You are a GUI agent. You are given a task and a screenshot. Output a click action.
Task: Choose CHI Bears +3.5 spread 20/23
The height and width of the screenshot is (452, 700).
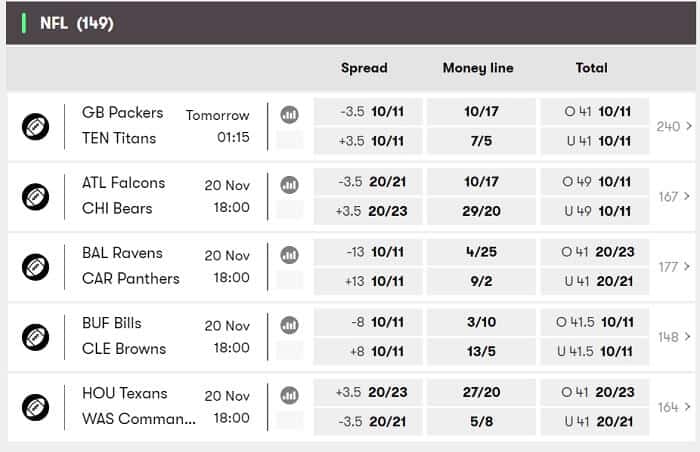click(x=368, y=211)
